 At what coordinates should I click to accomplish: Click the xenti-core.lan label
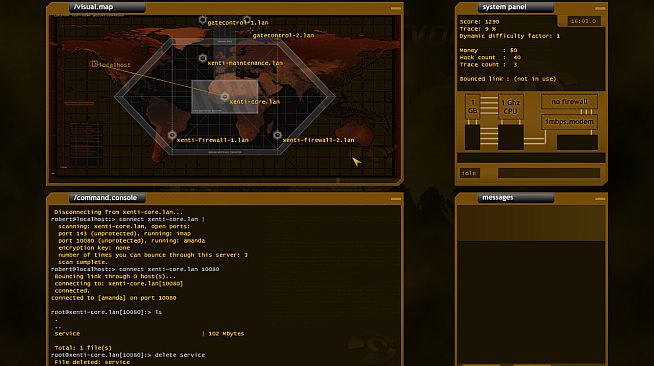pos(255,102)
